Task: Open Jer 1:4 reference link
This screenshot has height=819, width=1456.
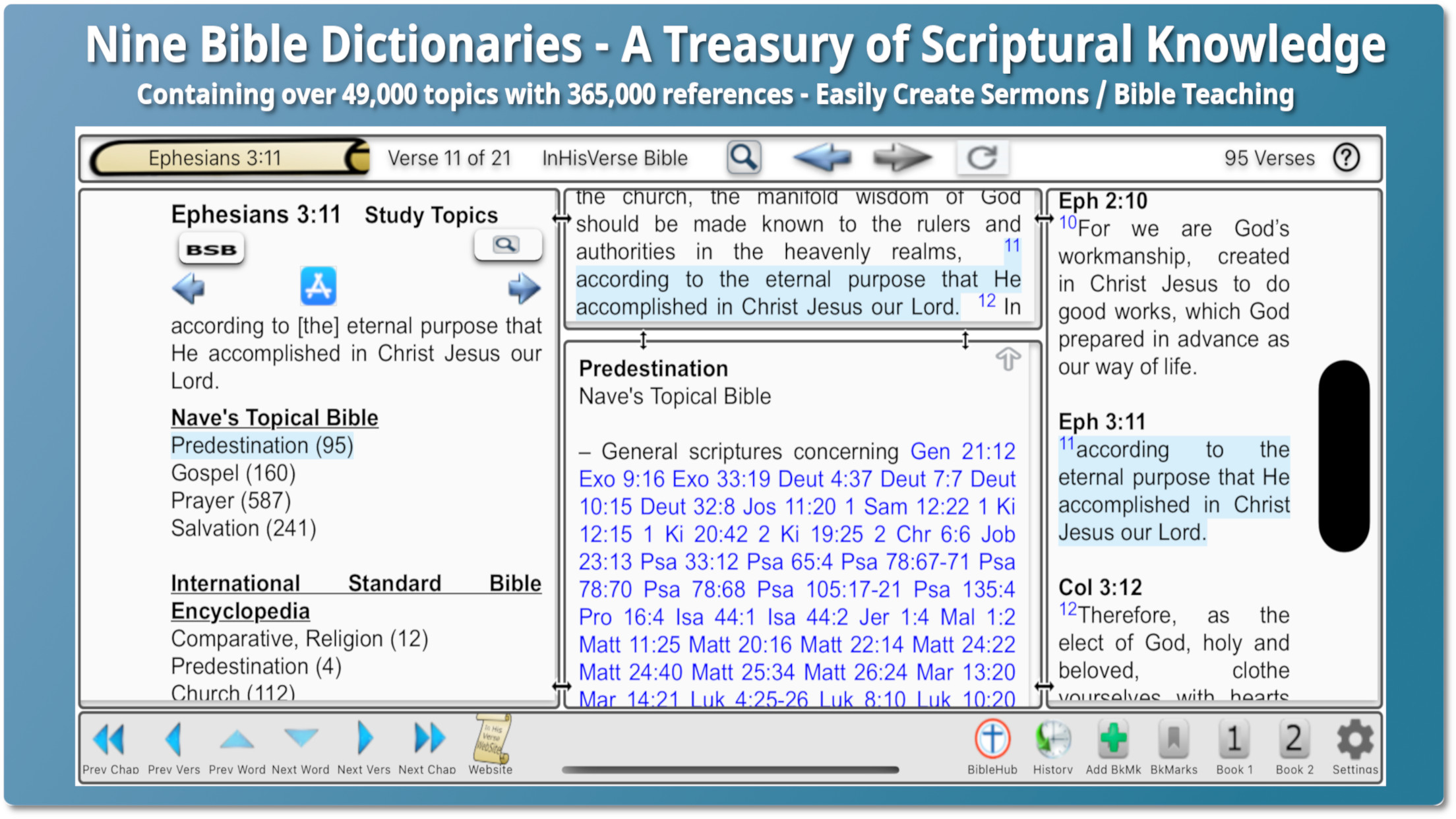Action: click(x=894, y=617)
